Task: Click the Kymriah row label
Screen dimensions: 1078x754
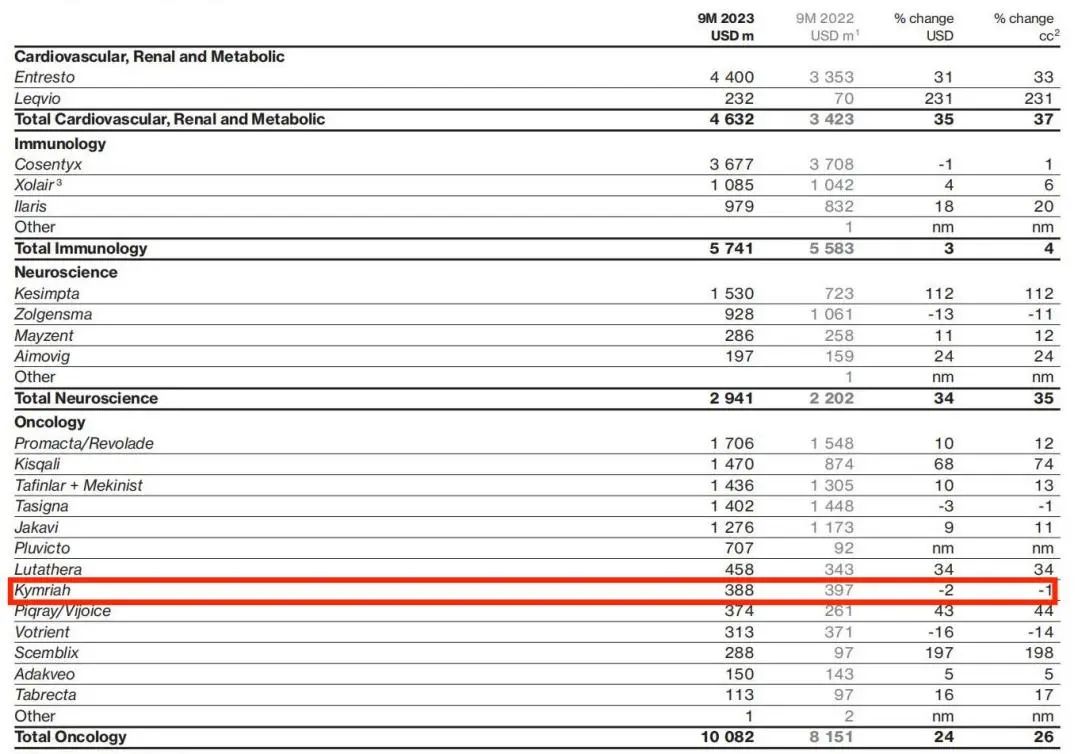Action: [x=42, y=590]
